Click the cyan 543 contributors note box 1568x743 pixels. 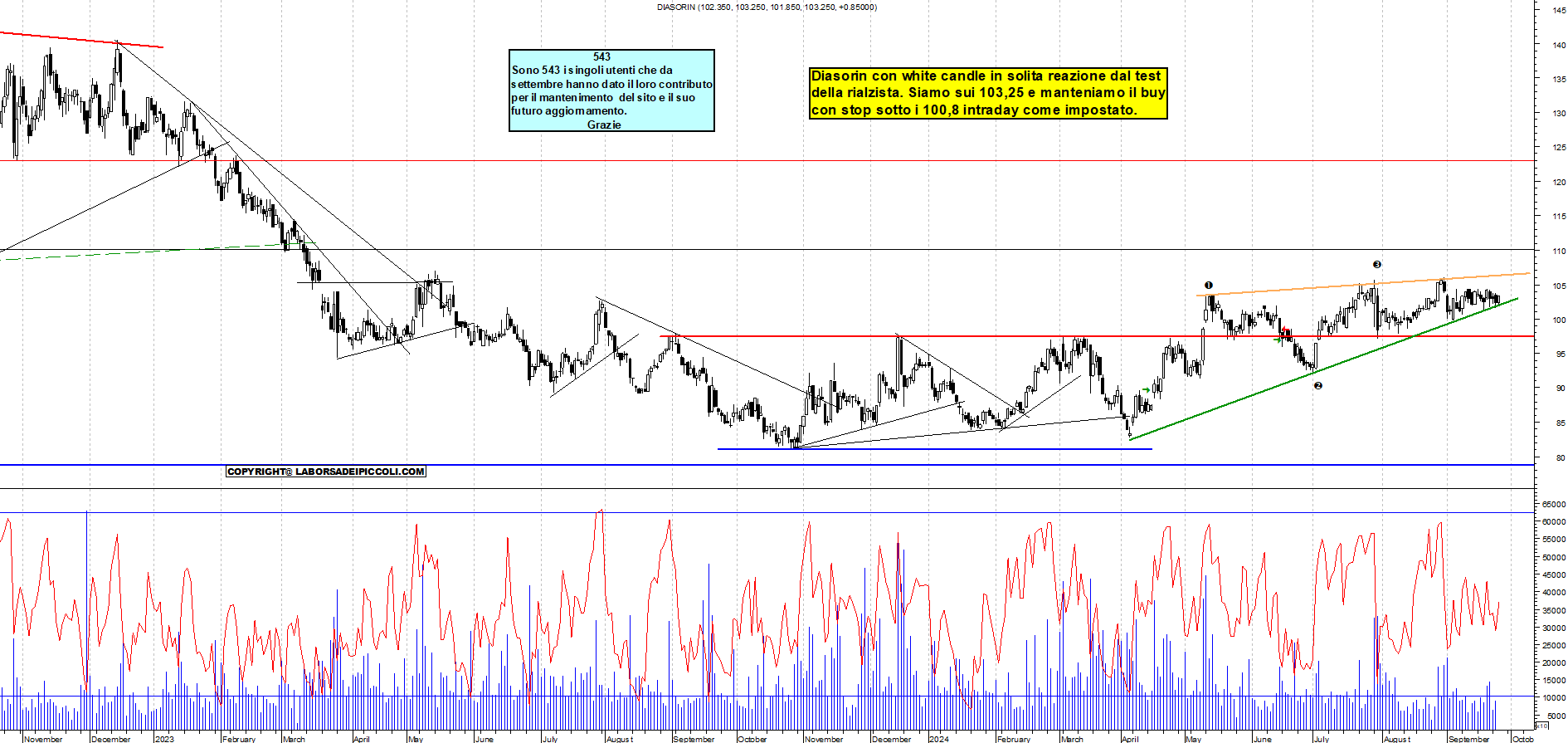(611, 90)
